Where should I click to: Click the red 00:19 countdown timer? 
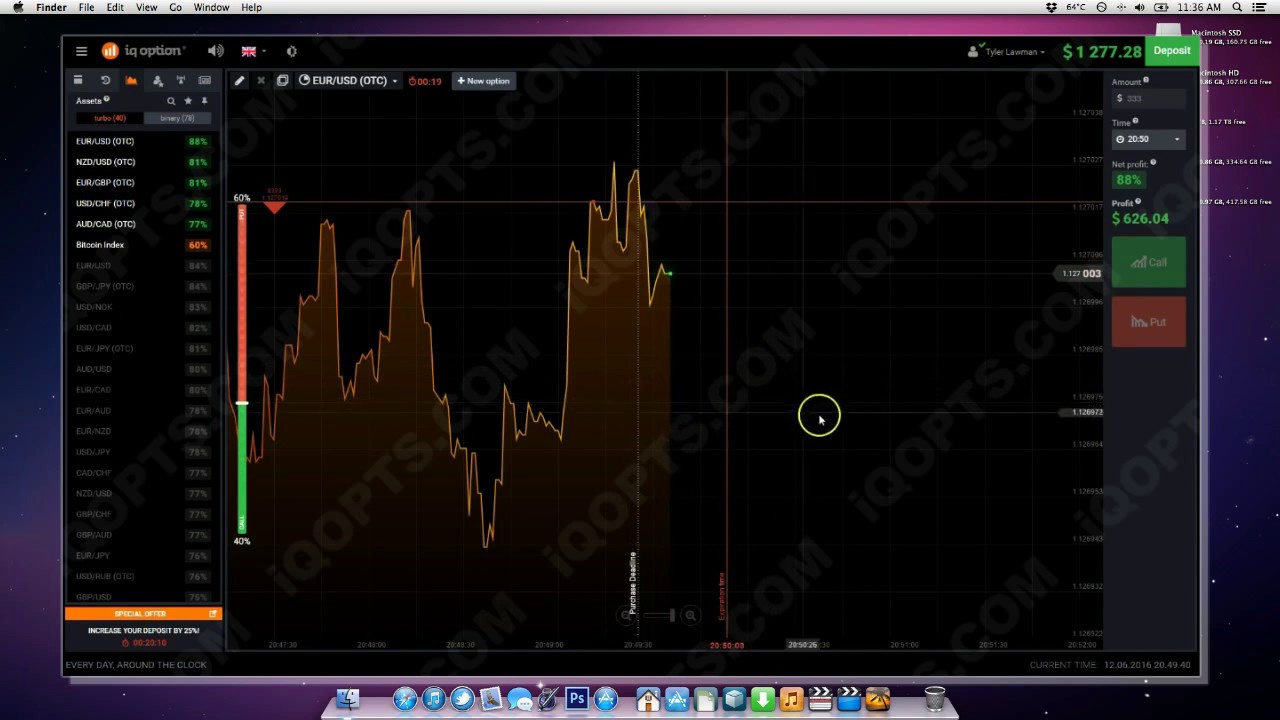425,81
